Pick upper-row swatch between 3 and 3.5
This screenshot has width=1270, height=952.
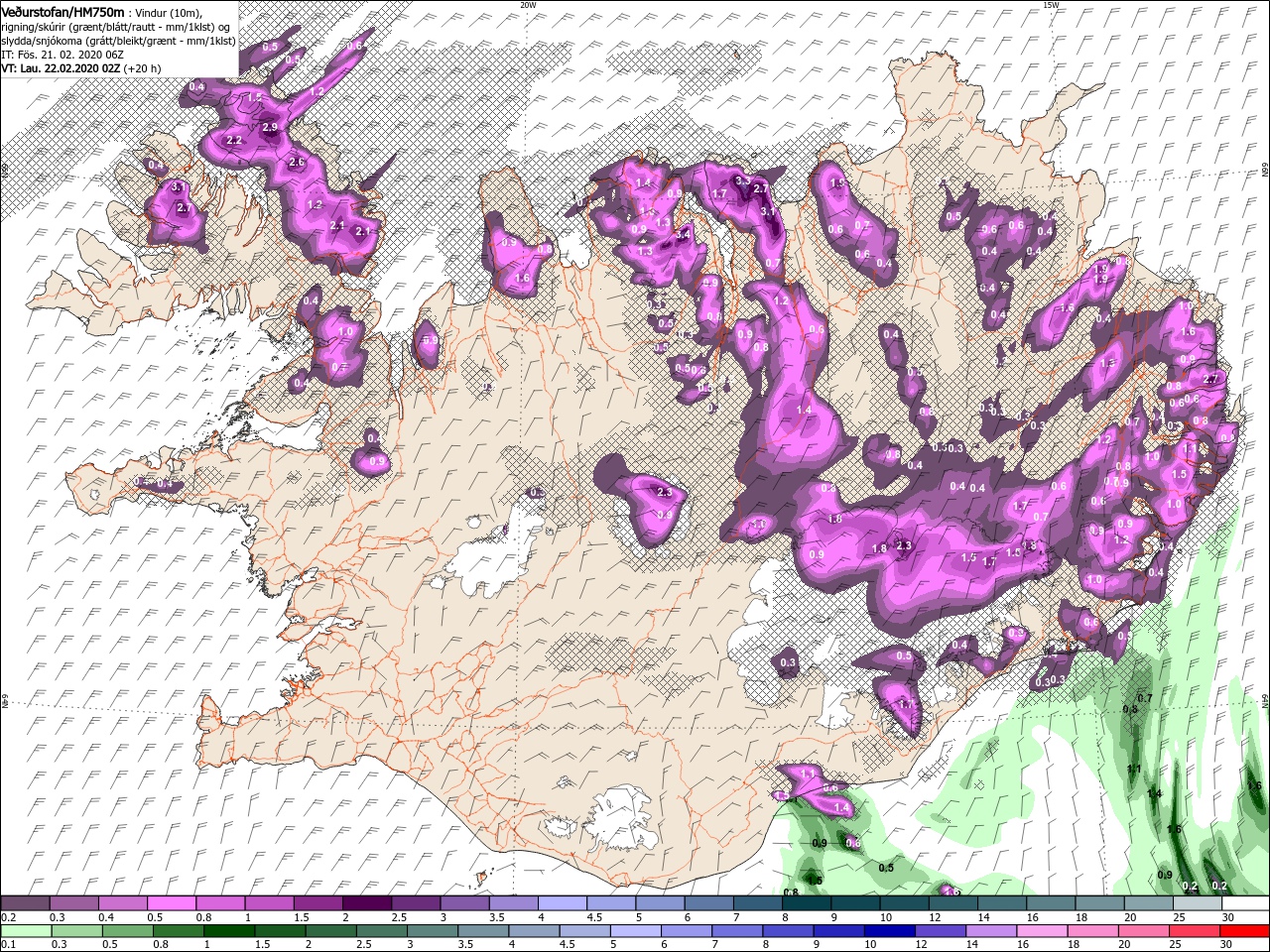[463, 903]
